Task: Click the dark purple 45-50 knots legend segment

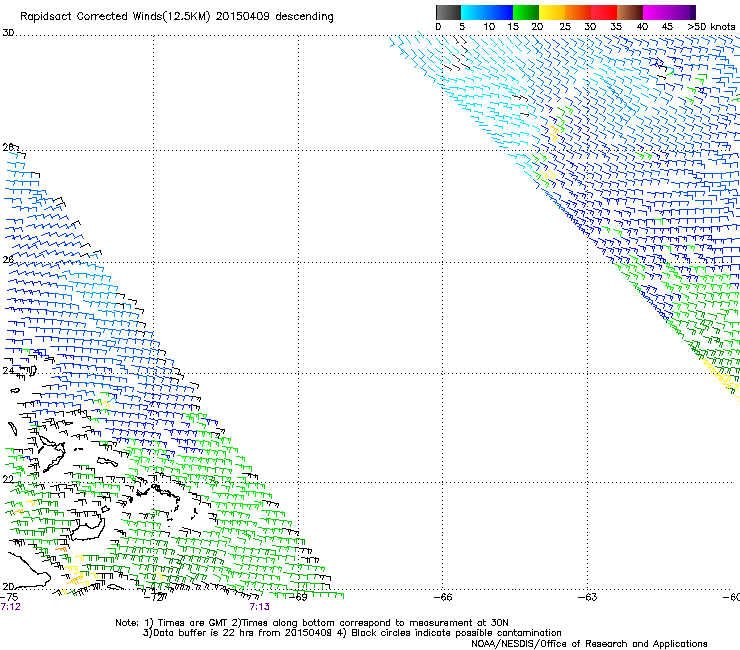Action: 682,12
